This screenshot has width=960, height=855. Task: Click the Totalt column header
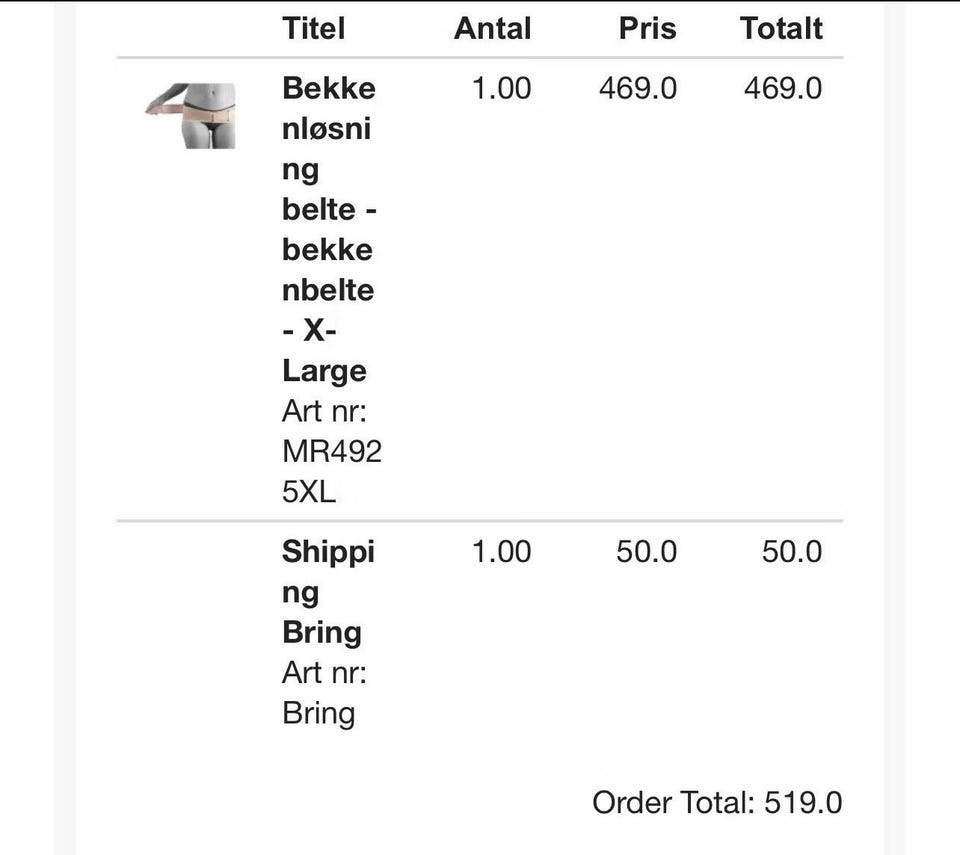point(781,28)
